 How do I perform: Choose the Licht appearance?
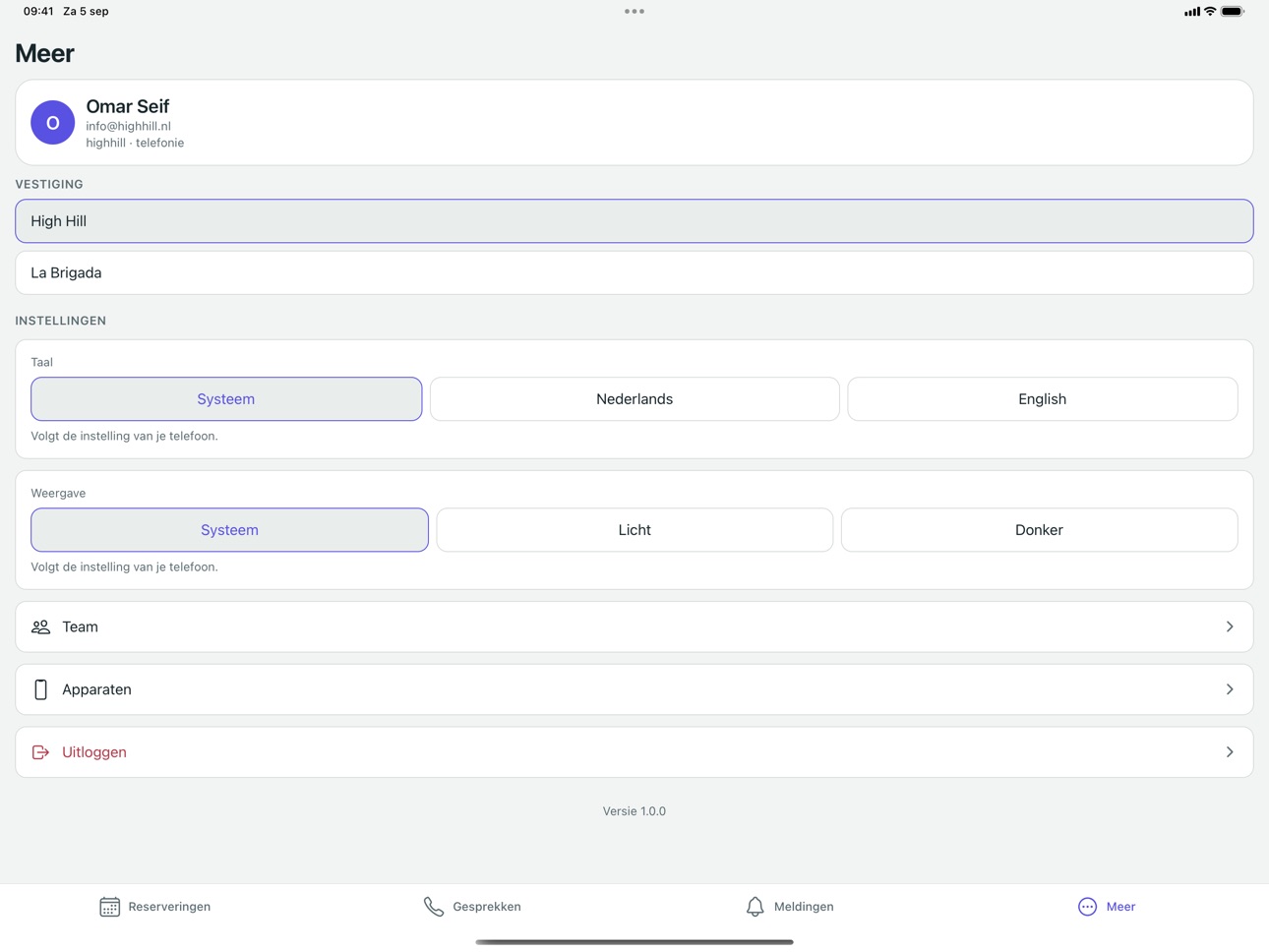(x=634, y=530)
